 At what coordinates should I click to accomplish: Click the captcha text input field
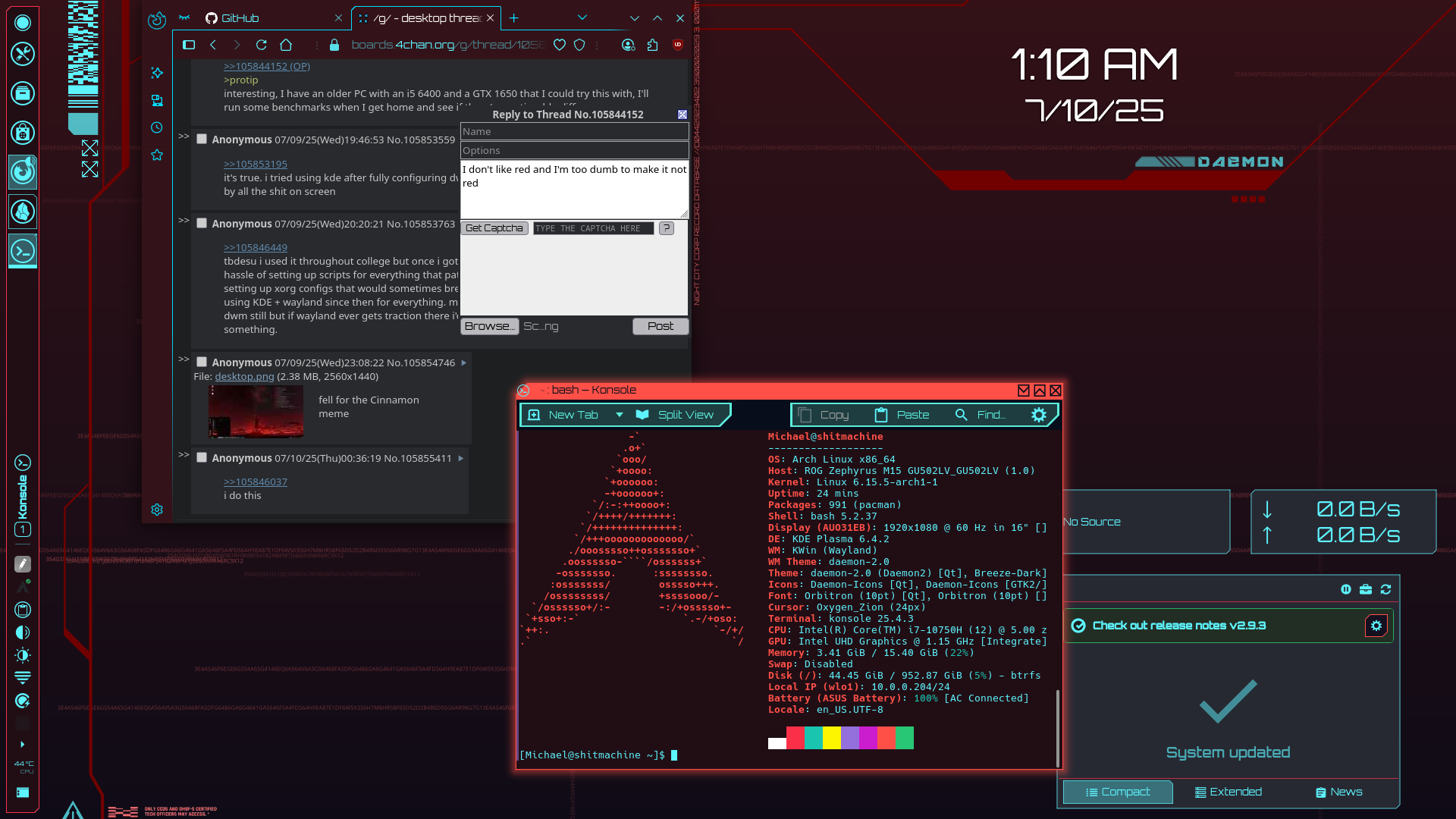(x=593, y=228)
